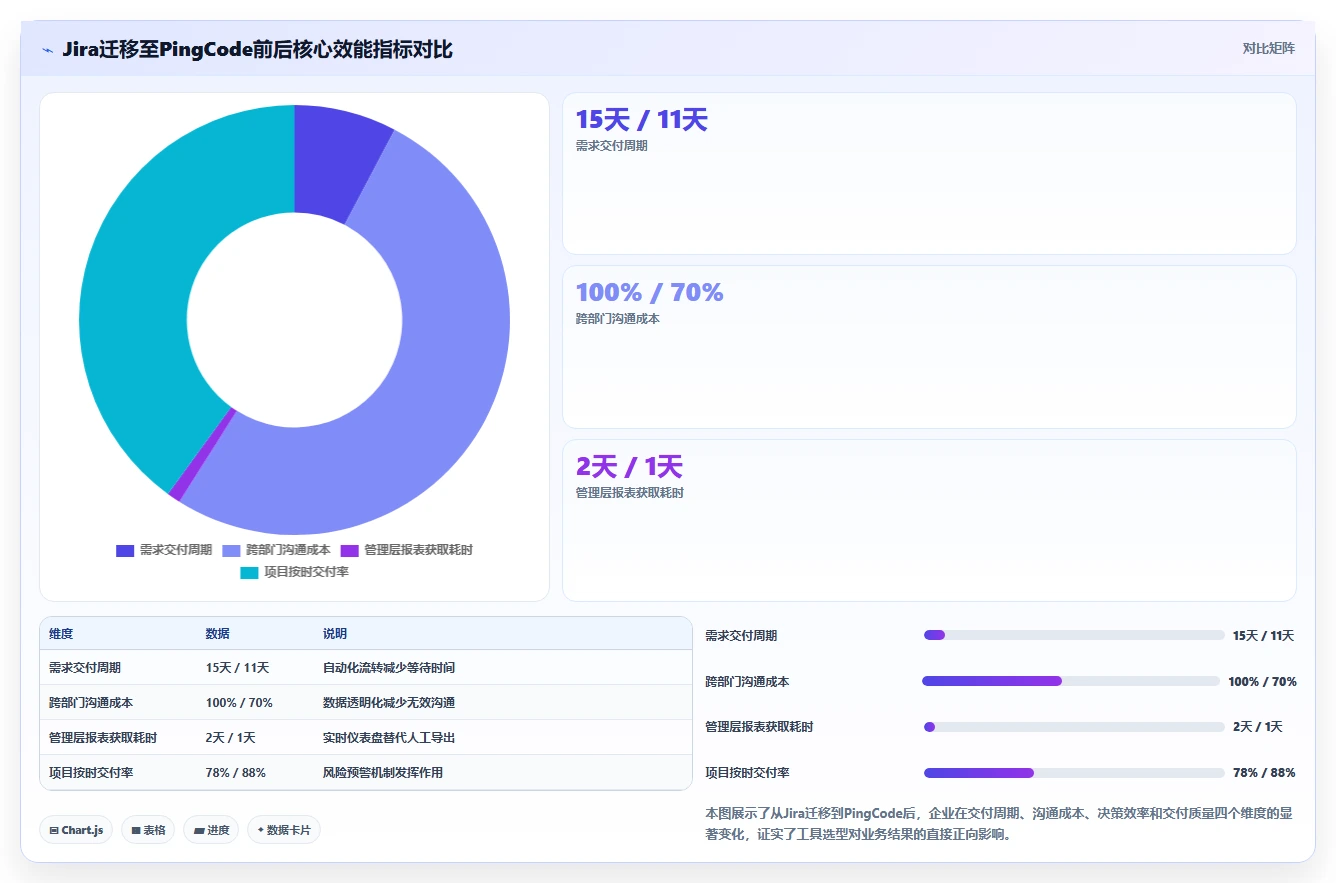Click the 15天 / 11天 data card
Screen dimensions: 1336x883
click(929, 173)
